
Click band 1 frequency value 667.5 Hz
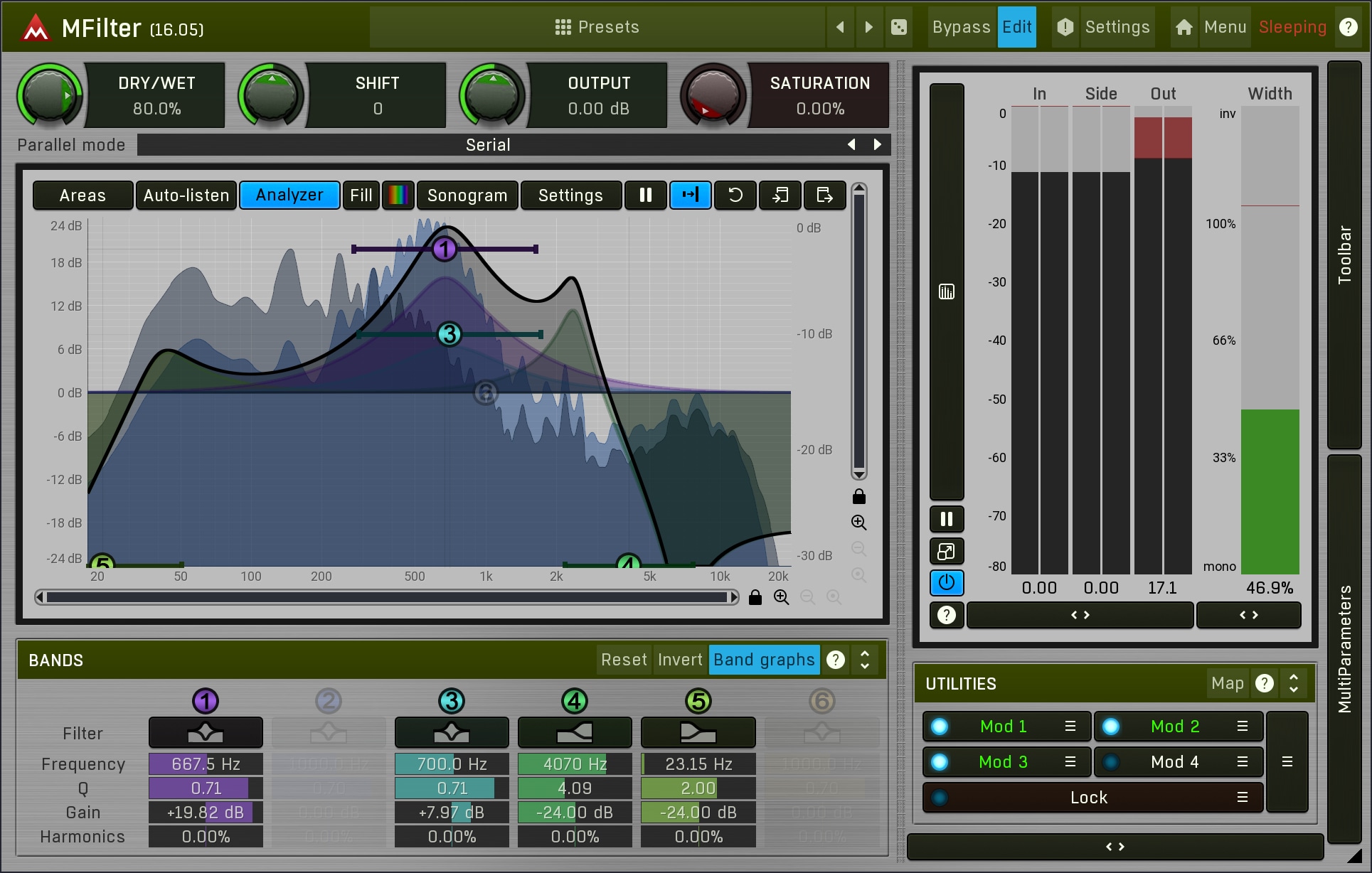(206, 764)
